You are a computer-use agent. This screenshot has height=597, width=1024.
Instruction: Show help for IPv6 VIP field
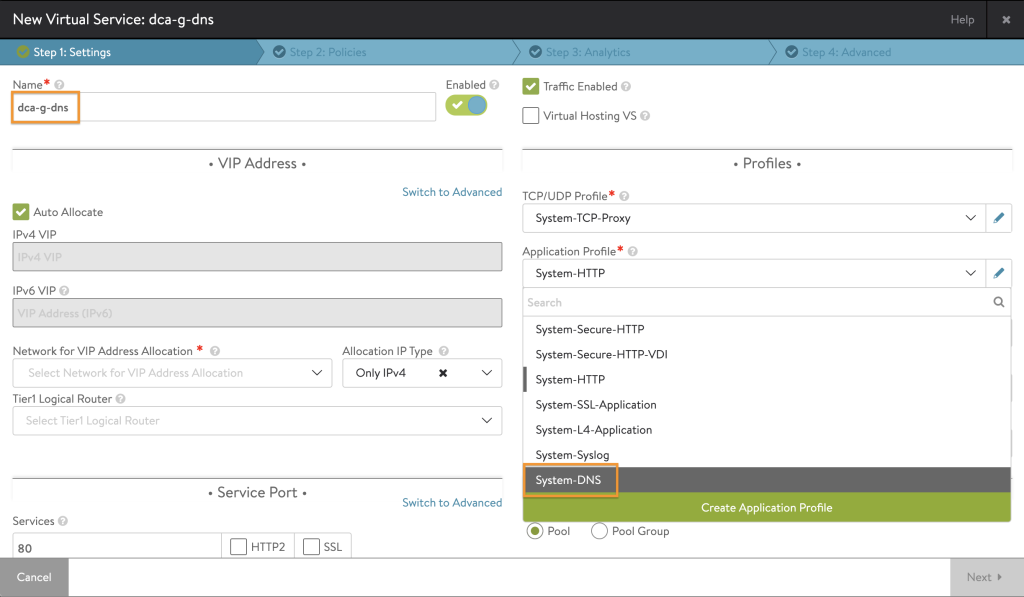coord(64,291)
